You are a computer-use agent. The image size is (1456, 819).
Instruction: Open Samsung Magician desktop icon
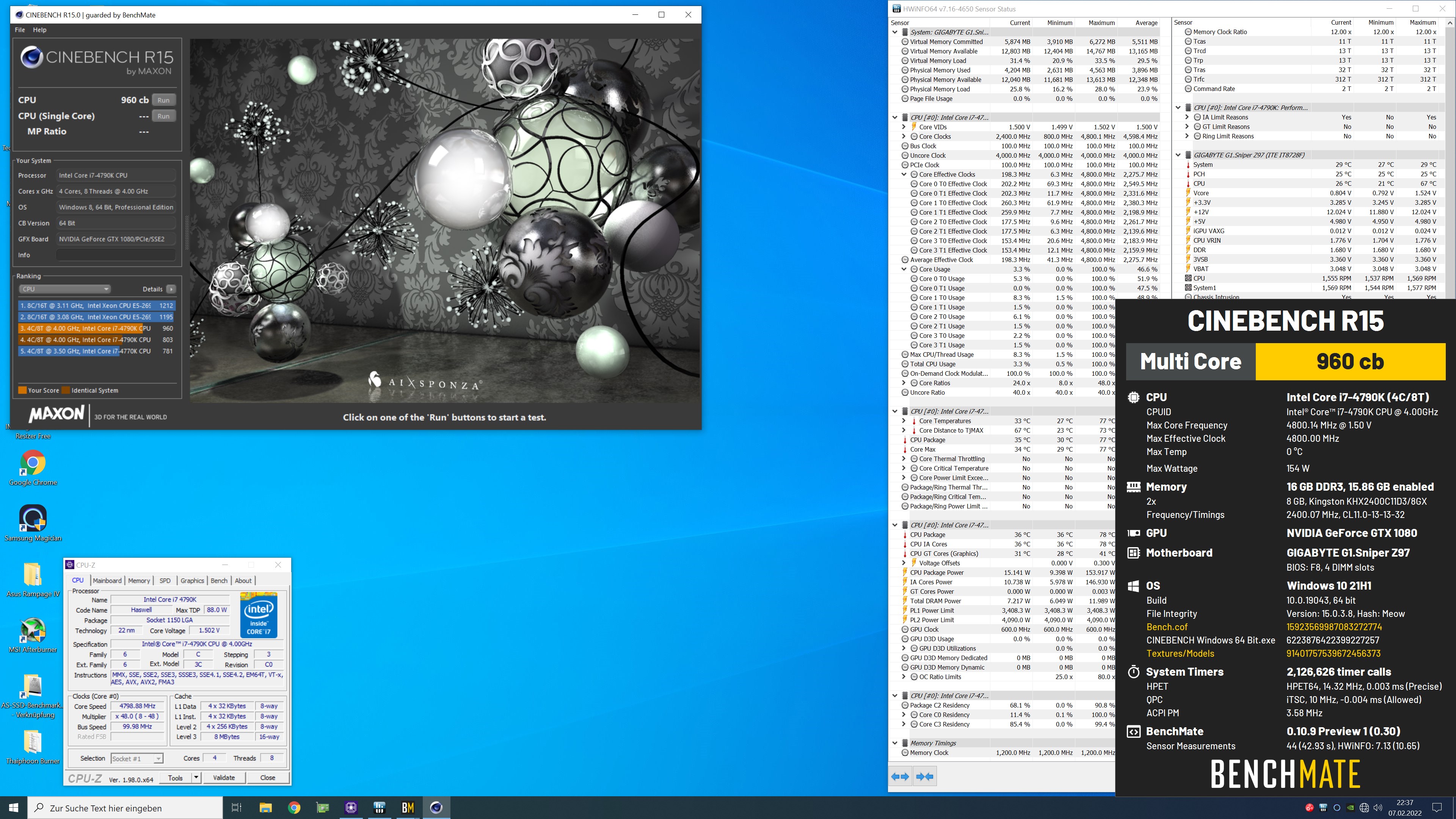click(x=33, y=523)
